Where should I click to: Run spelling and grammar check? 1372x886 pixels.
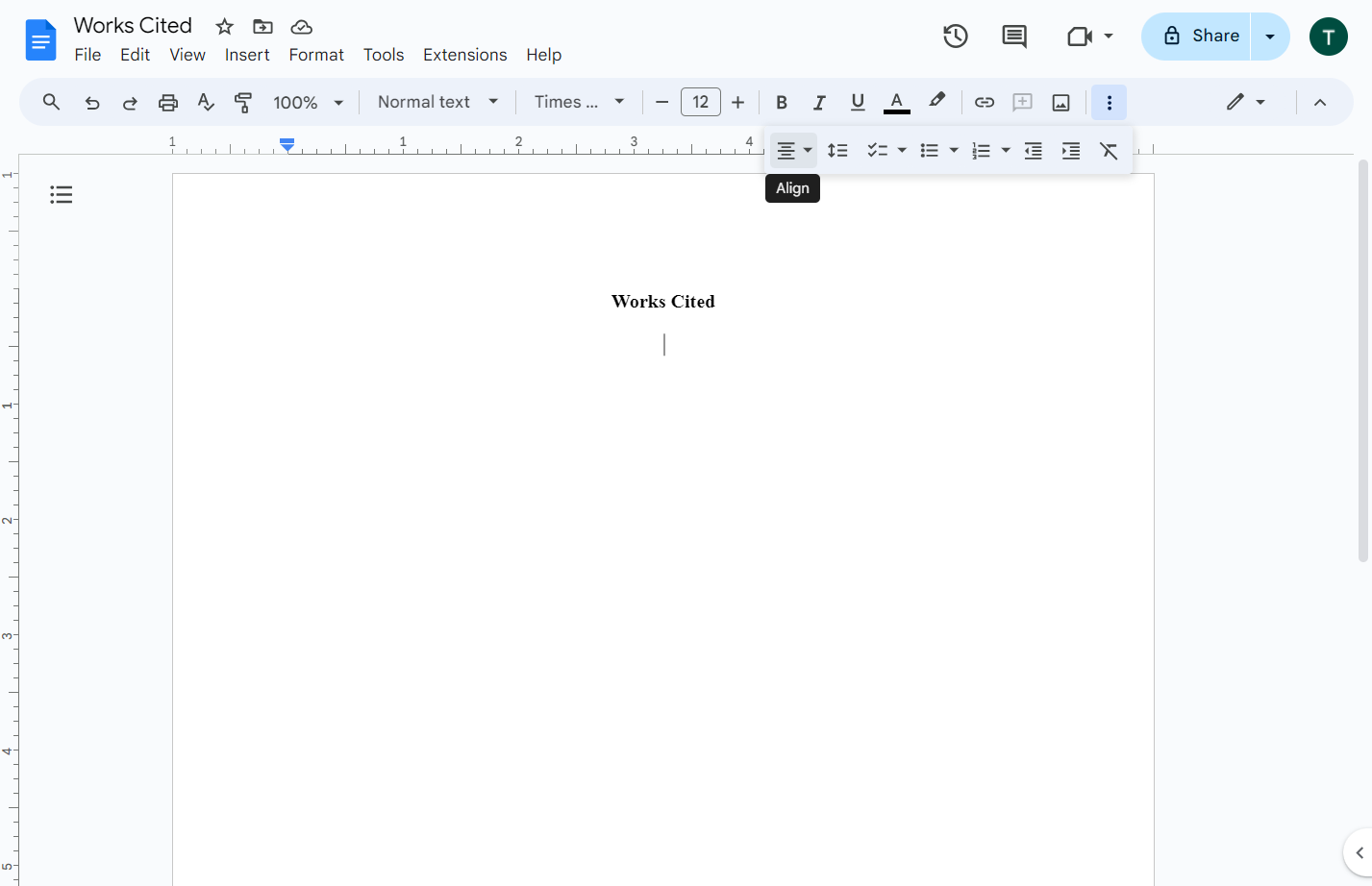pos(206,103)
